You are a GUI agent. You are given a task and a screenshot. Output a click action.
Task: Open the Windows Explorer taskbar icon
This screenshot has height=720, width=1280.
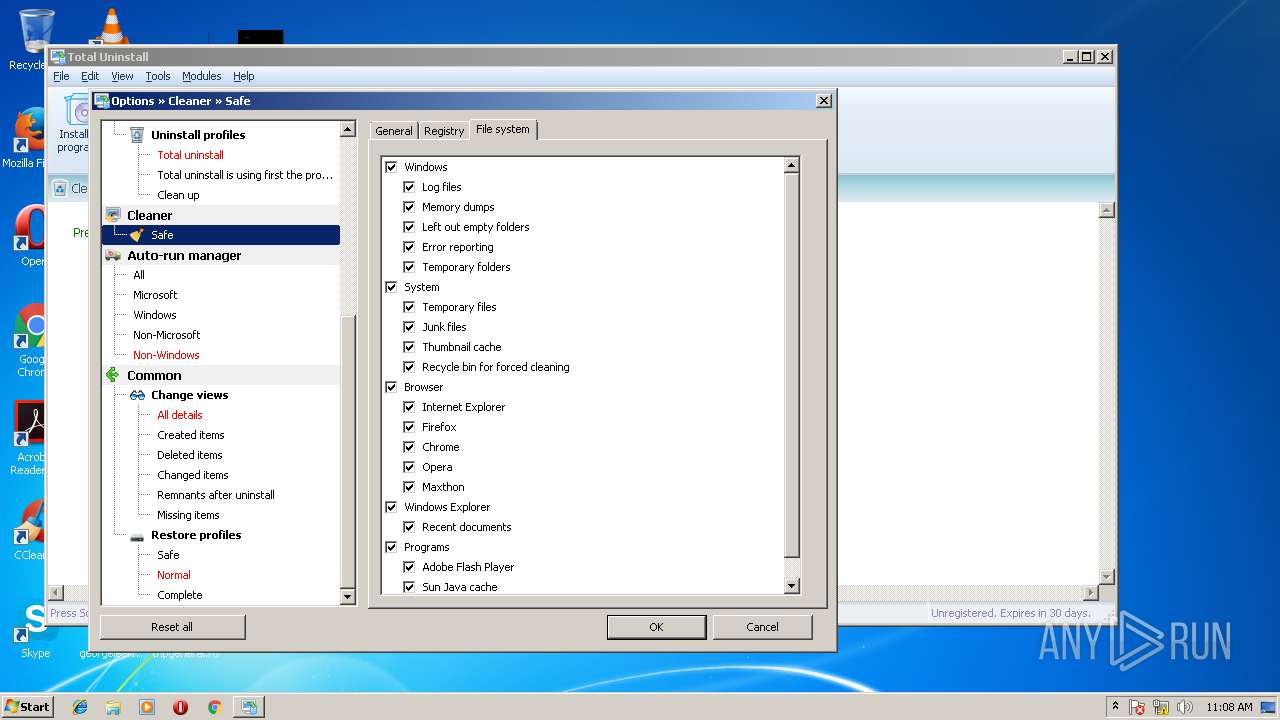coord(113,707)
